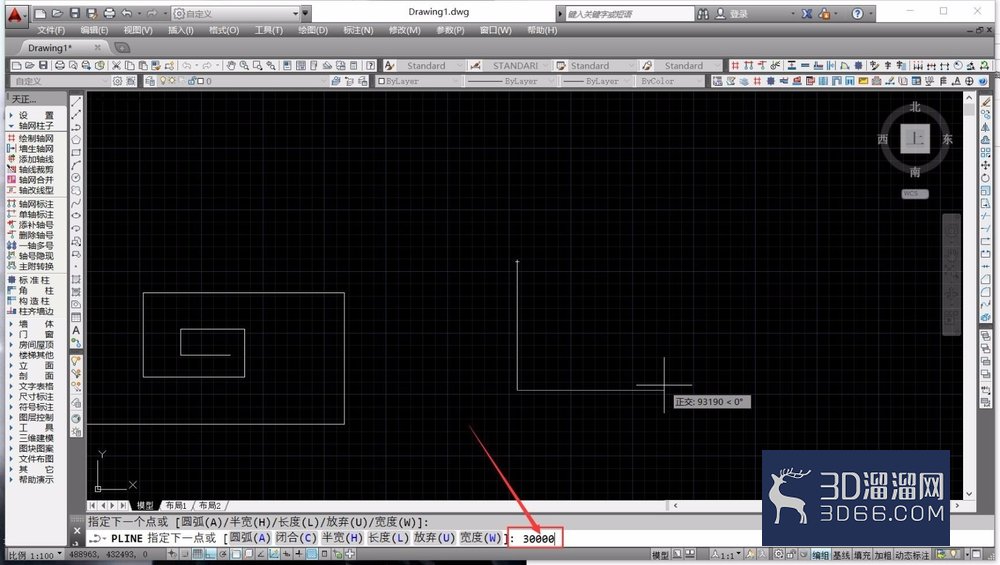Toggle 动态标注 in status bar

(x=912, y=555)
